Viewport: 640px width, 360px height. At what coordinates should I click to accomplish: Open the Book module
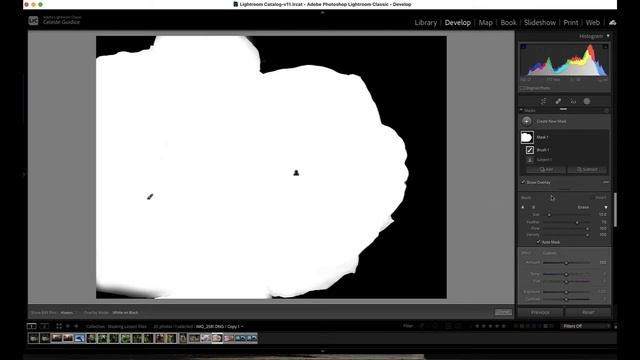508,22
